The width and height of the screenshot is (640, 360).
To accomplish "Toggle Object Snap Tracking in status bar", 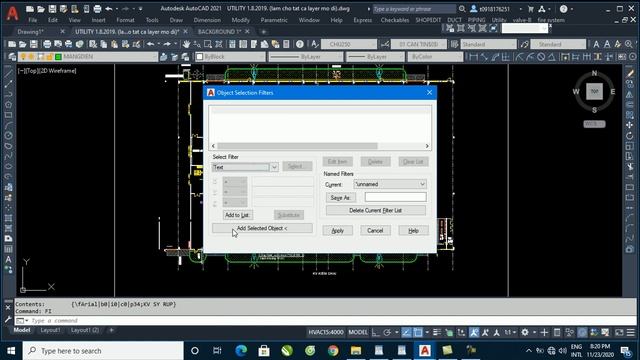I will tap(407, 333).
